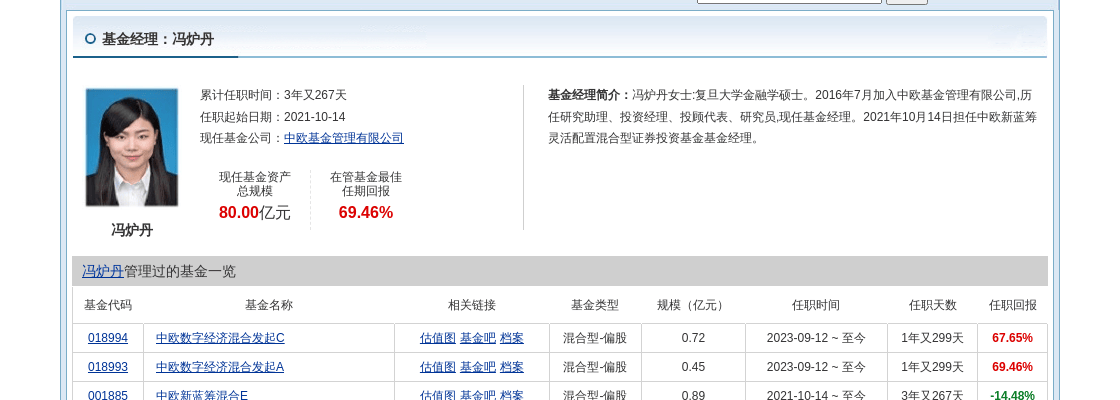Click the 任职起始日期 2021-10-14 text
Image resolution: width=1120 pixels, height=400 pixels.
[x=272, y=116]
